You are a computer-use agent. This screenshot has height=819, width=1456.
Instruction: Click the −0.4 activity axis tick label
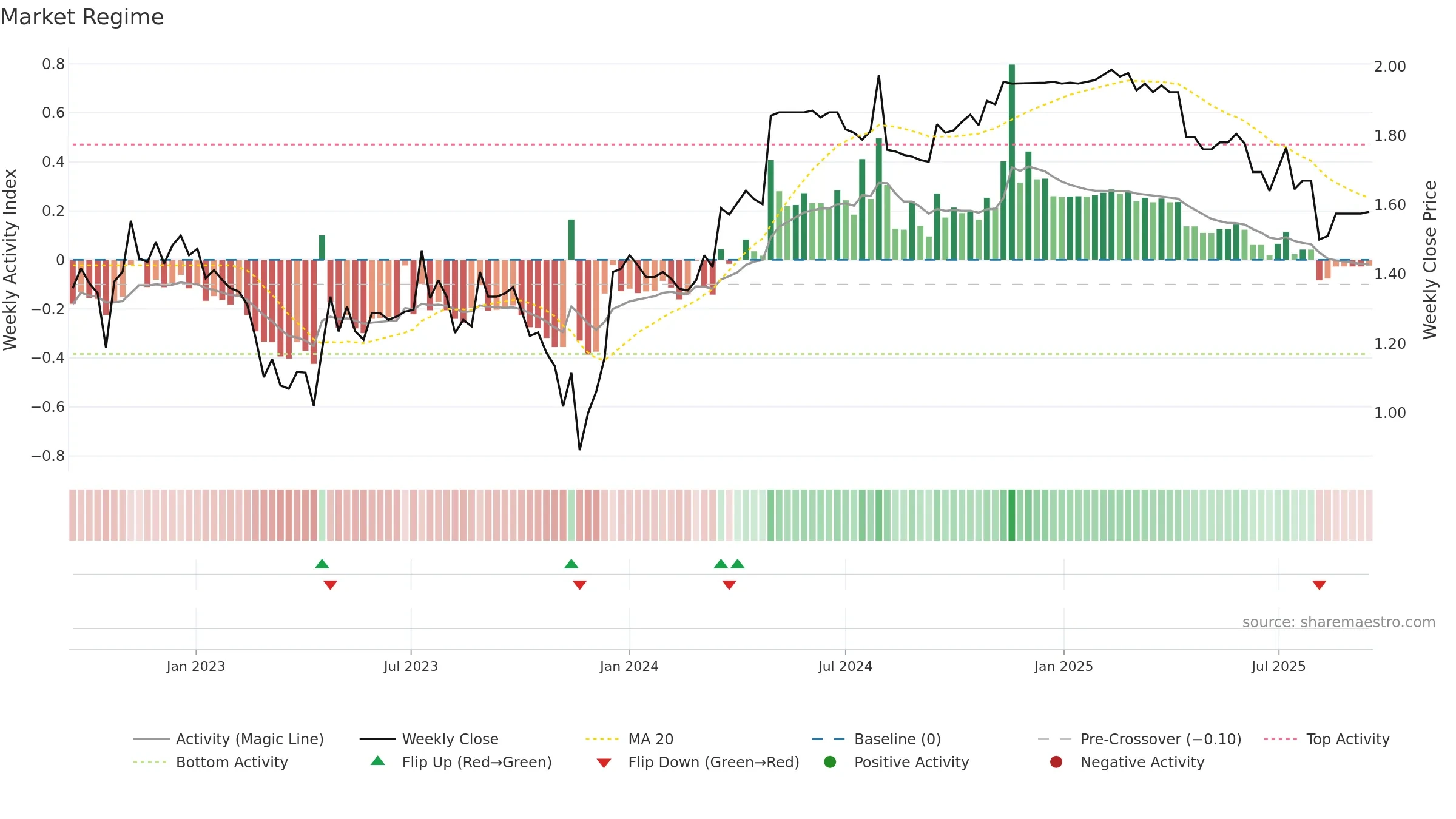48,357
